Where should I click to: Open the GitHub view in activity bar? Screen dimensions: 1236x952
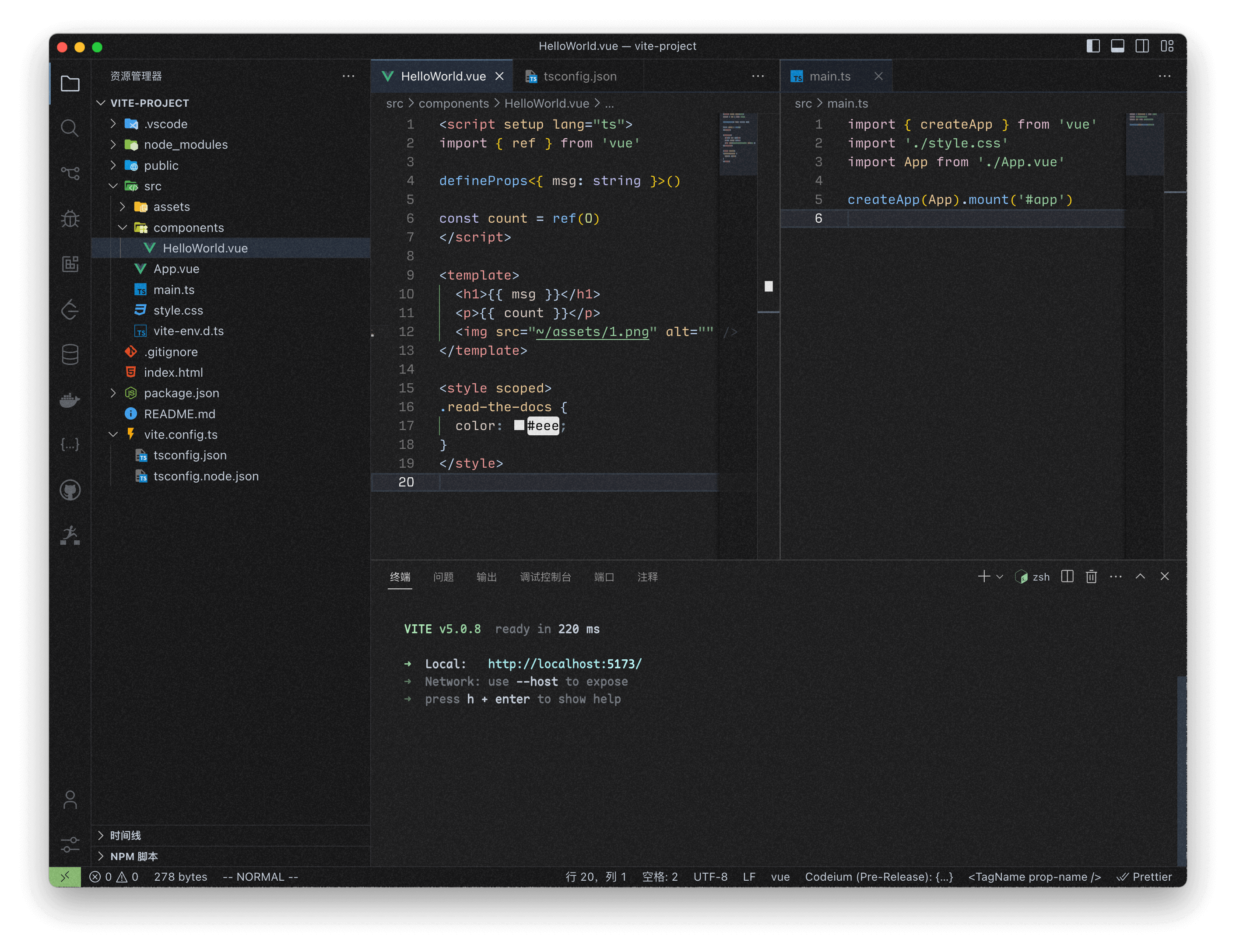pos(70,490)
